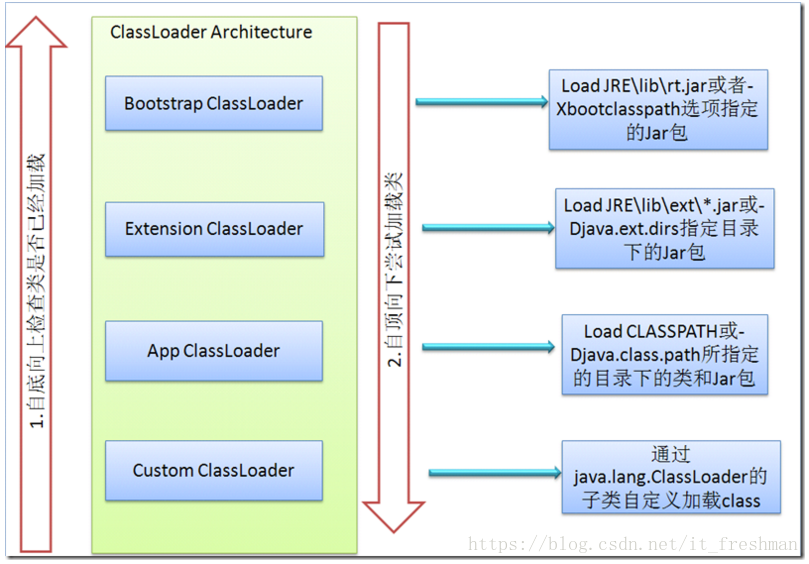Click the "ClassLoader Architecture" title text
809x564 pixels.
tap(211, 33)
